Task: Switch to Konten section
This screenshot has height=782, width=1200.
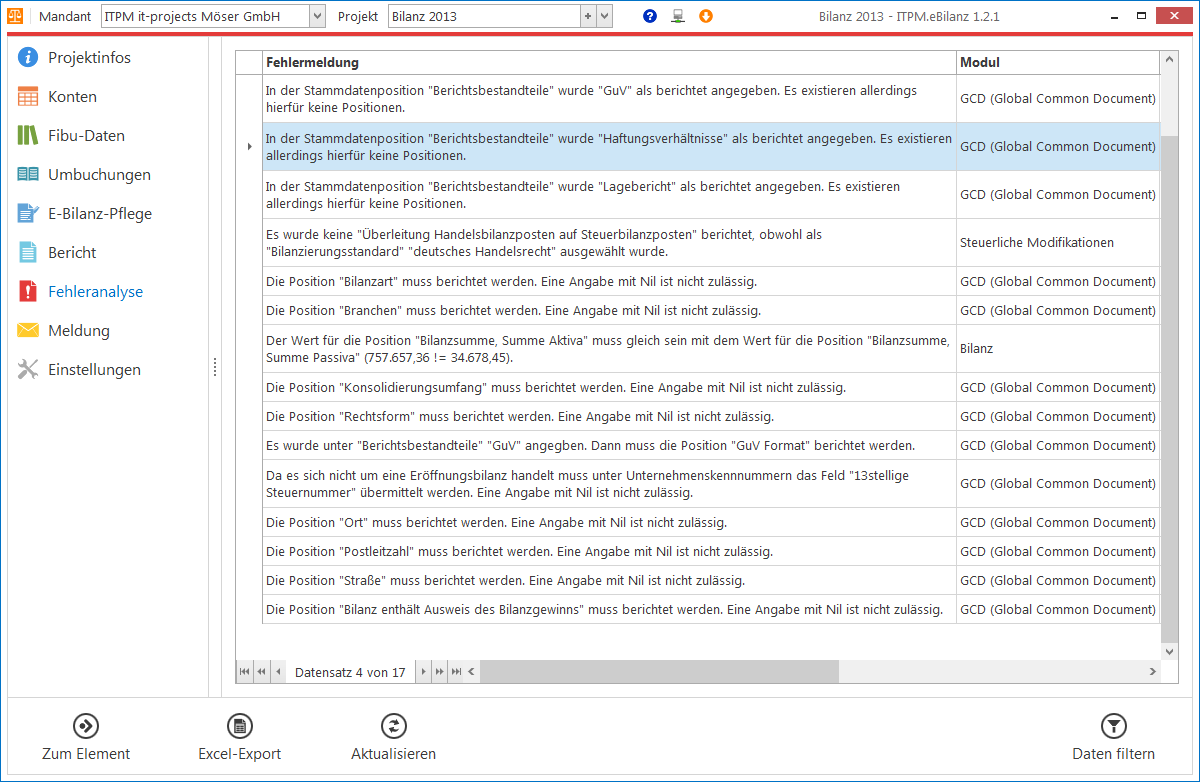Action: pyautogui.click(x=72, y=96)
